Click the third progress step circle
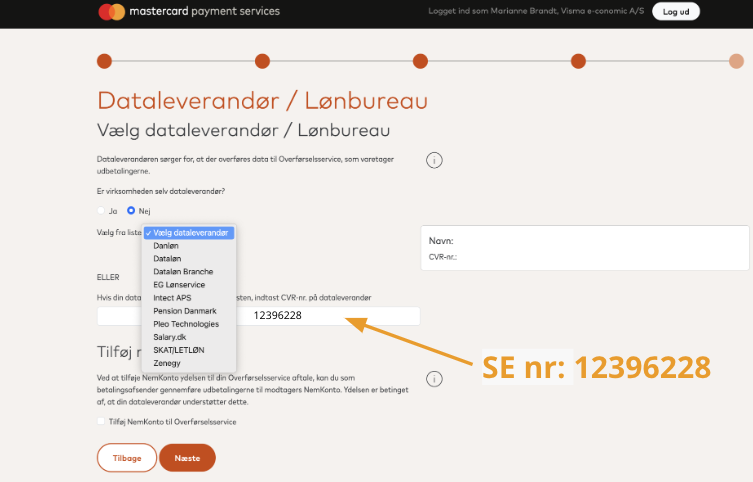Image resolution: width=753 pixels, height=482 pixels. pos(420,61)
